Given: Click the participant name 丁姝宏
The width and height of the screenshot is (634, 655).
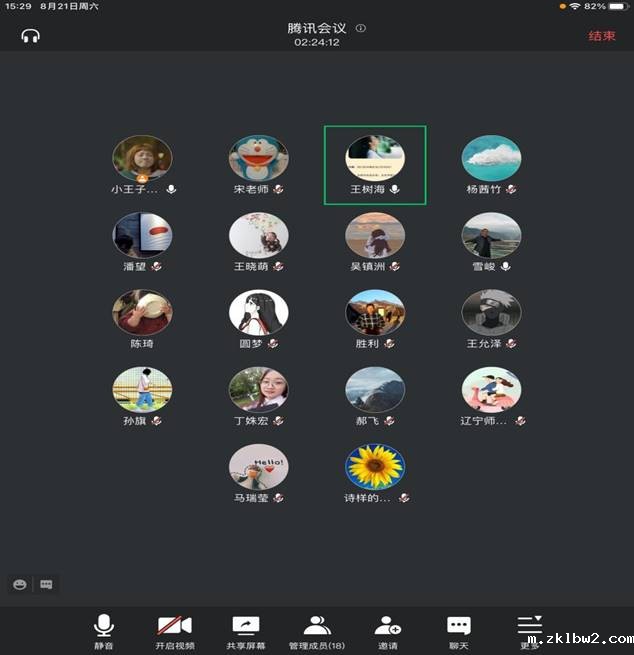Looking at the screenshot, I should click(x=251, y=421).
